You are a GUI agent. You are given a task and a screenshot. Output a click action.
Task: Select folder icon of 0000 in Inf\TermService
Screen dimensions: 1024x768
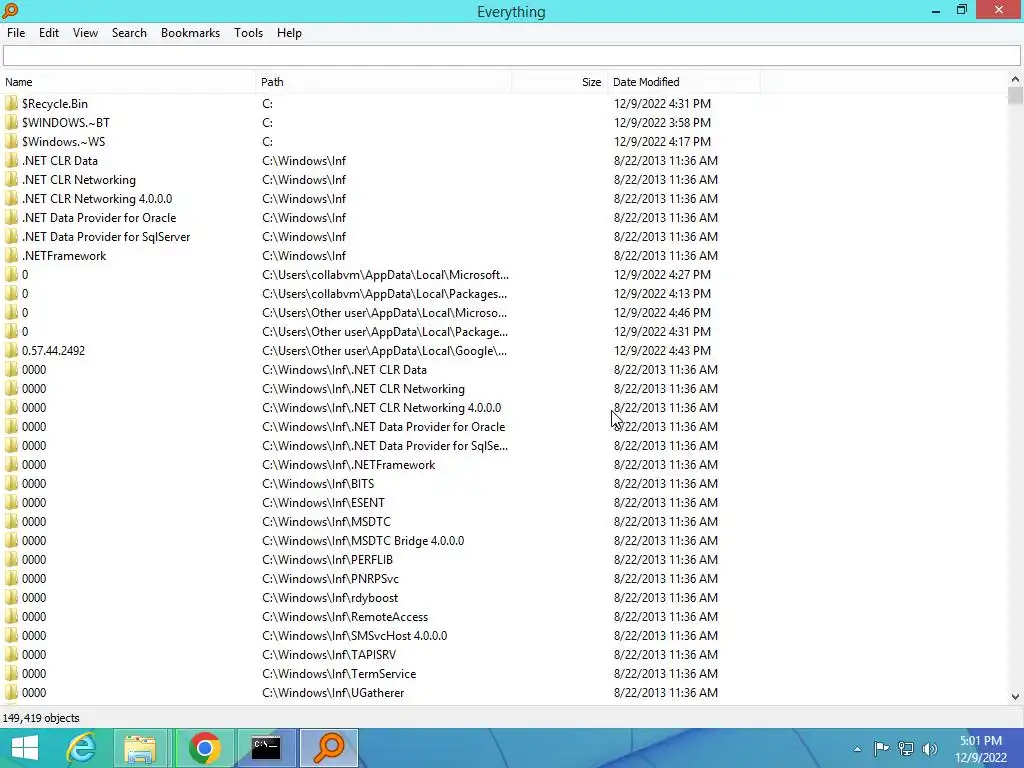point(11,673)
